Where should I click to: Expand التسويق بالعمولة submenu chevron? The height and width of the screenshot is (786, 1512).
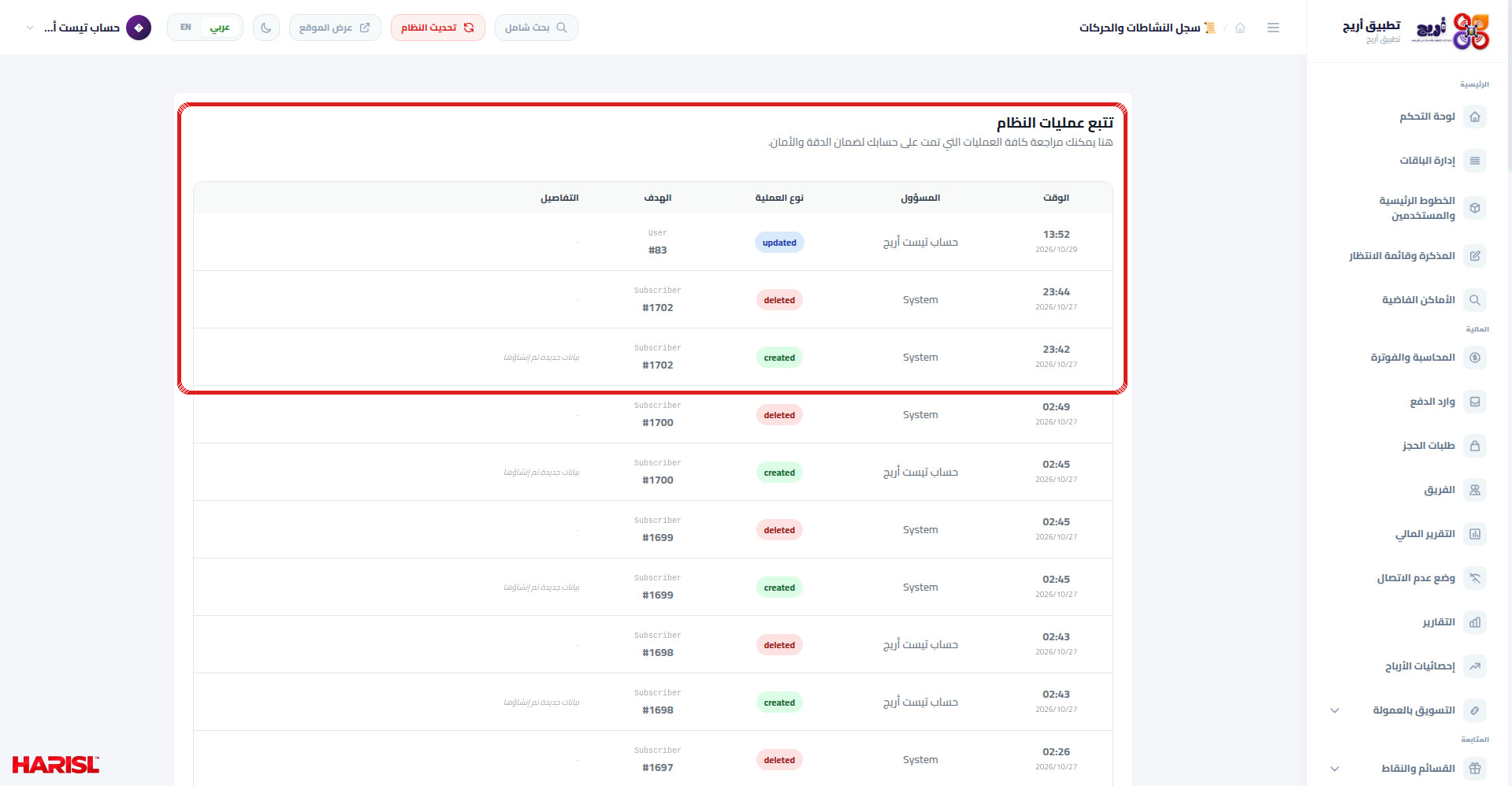click(x=1335, y=710)
